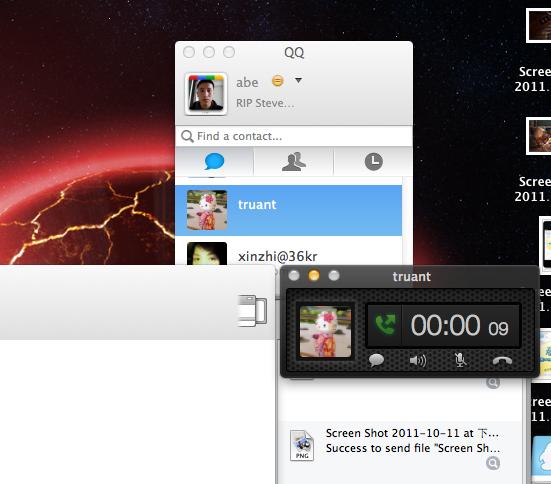This screenshot has height=484, width=551.
Task: Mute the microphone in the call window
Action: [460, 360]
